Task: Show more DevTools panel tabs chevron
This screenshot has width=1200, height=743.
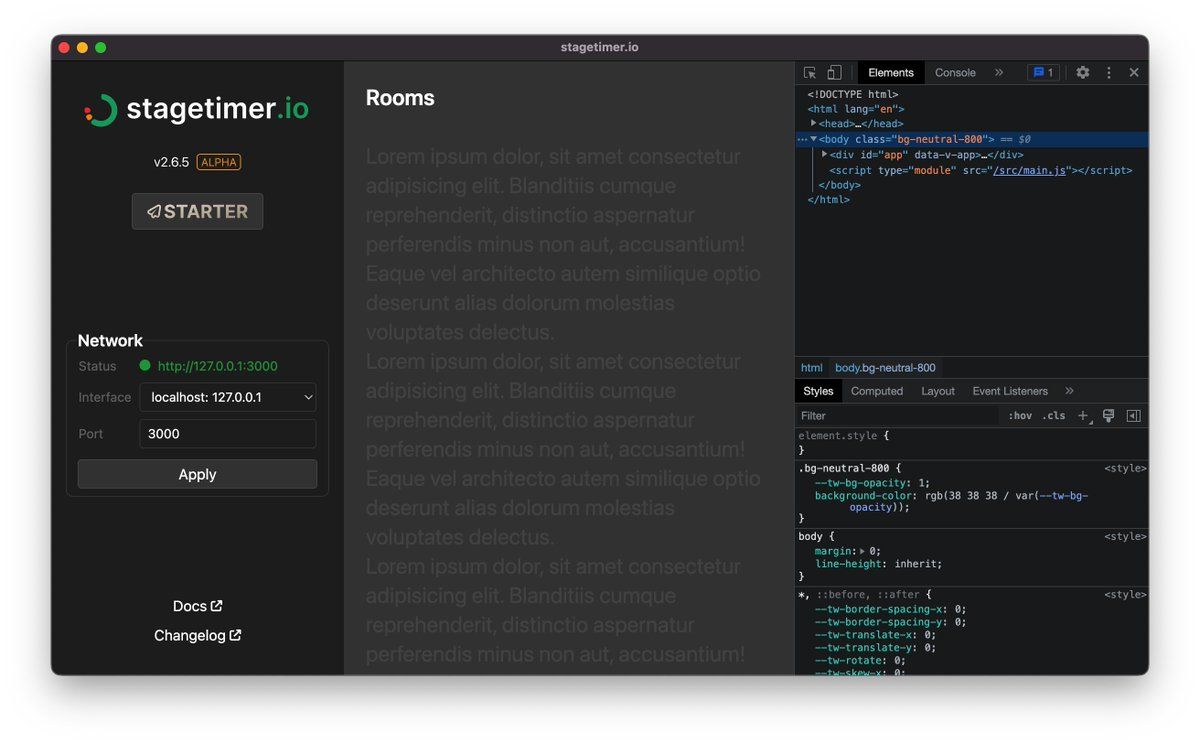Action: pyautogui.click(x=998, y=73)
